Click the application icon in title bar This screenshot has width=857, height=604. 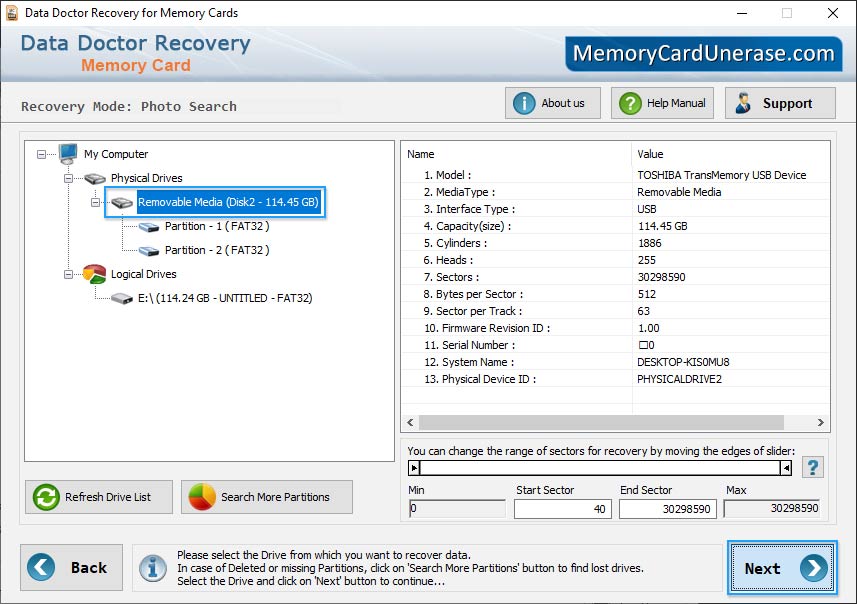(11, 13)
